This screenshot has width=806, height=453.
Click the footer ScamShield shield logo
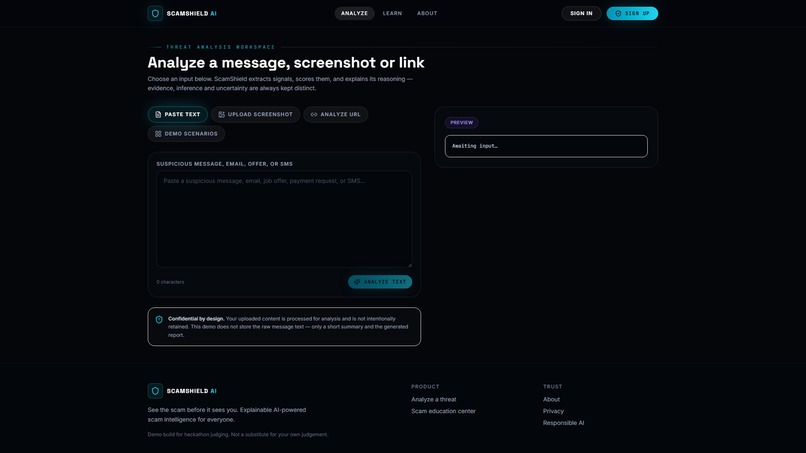(x=155, y=391)
